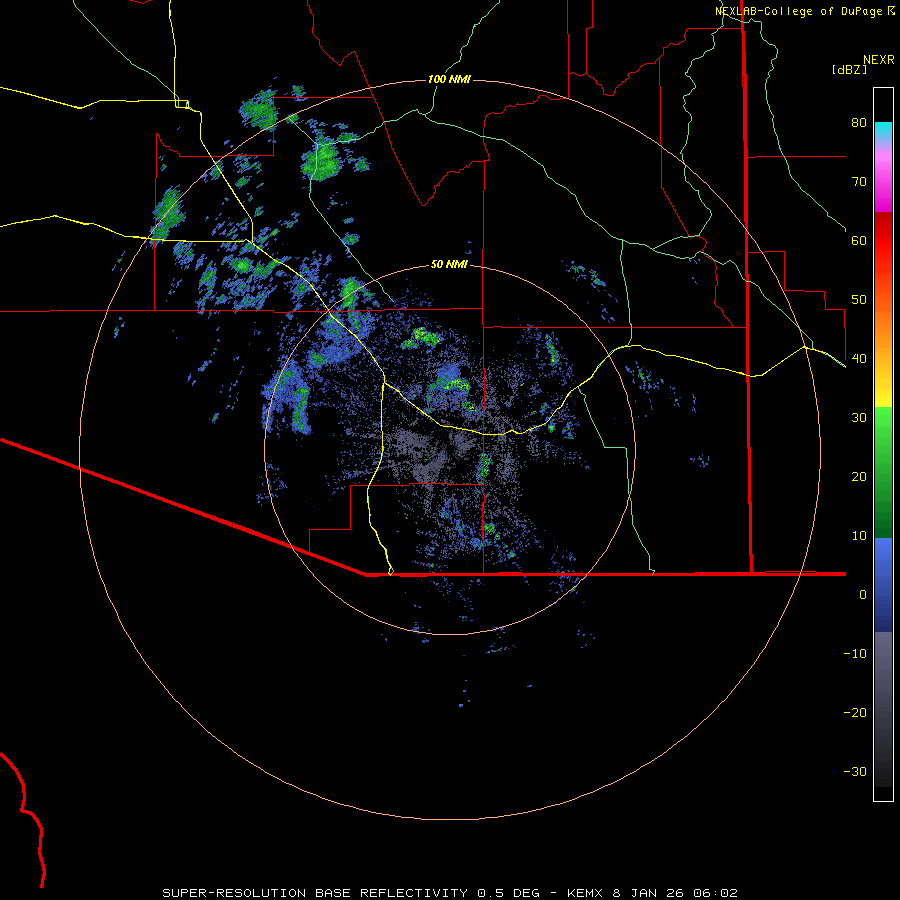Screen dimensions: 900x900
Task: Click the product title caption at bottom
Action: (x=449, y=893)
